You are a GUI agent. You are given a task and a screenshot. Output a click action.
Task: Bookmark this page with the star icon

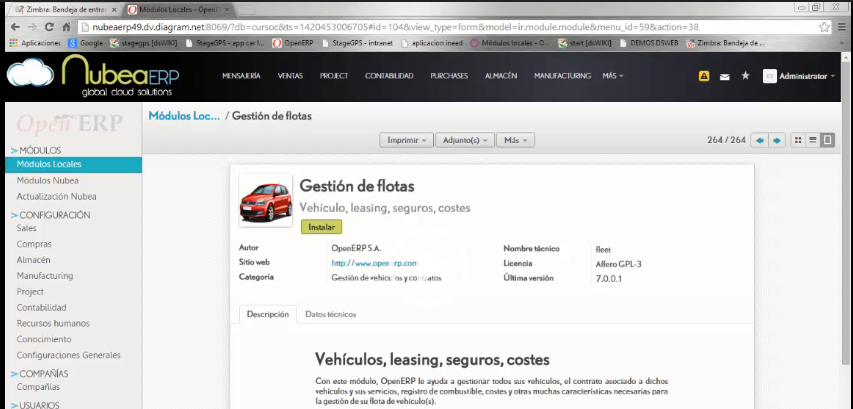[824, 27]
